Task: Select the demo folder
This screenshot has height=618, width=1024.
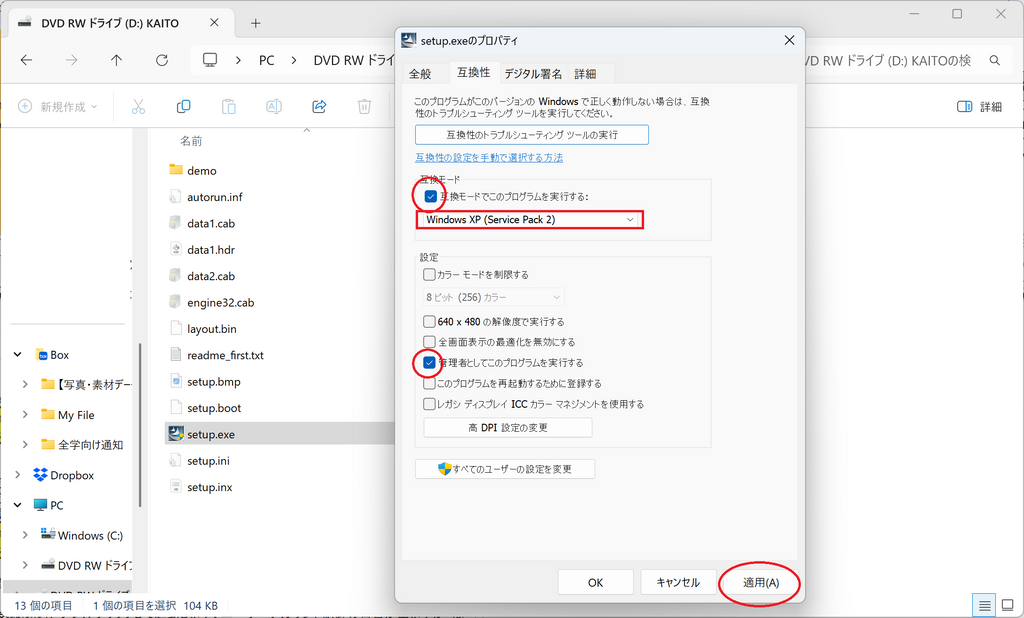Action: point(201,171)
